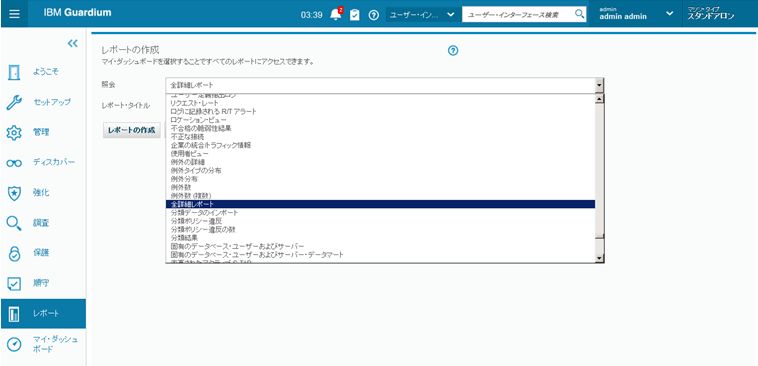Select 不合格の脆弱性結果 option
Screen dimensions: 758x366
tap(380, 128)
